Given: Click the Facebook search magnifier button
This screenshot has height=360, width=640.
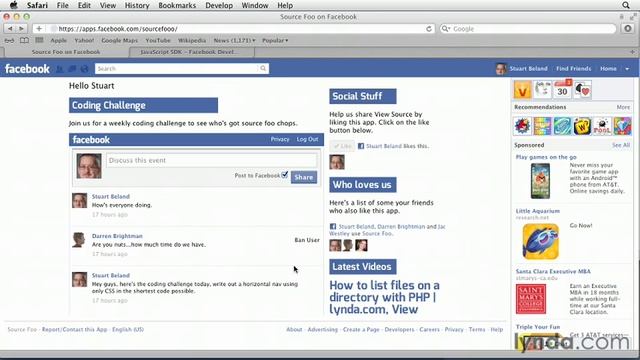Looking at the screenshot, I should point(263,69).
